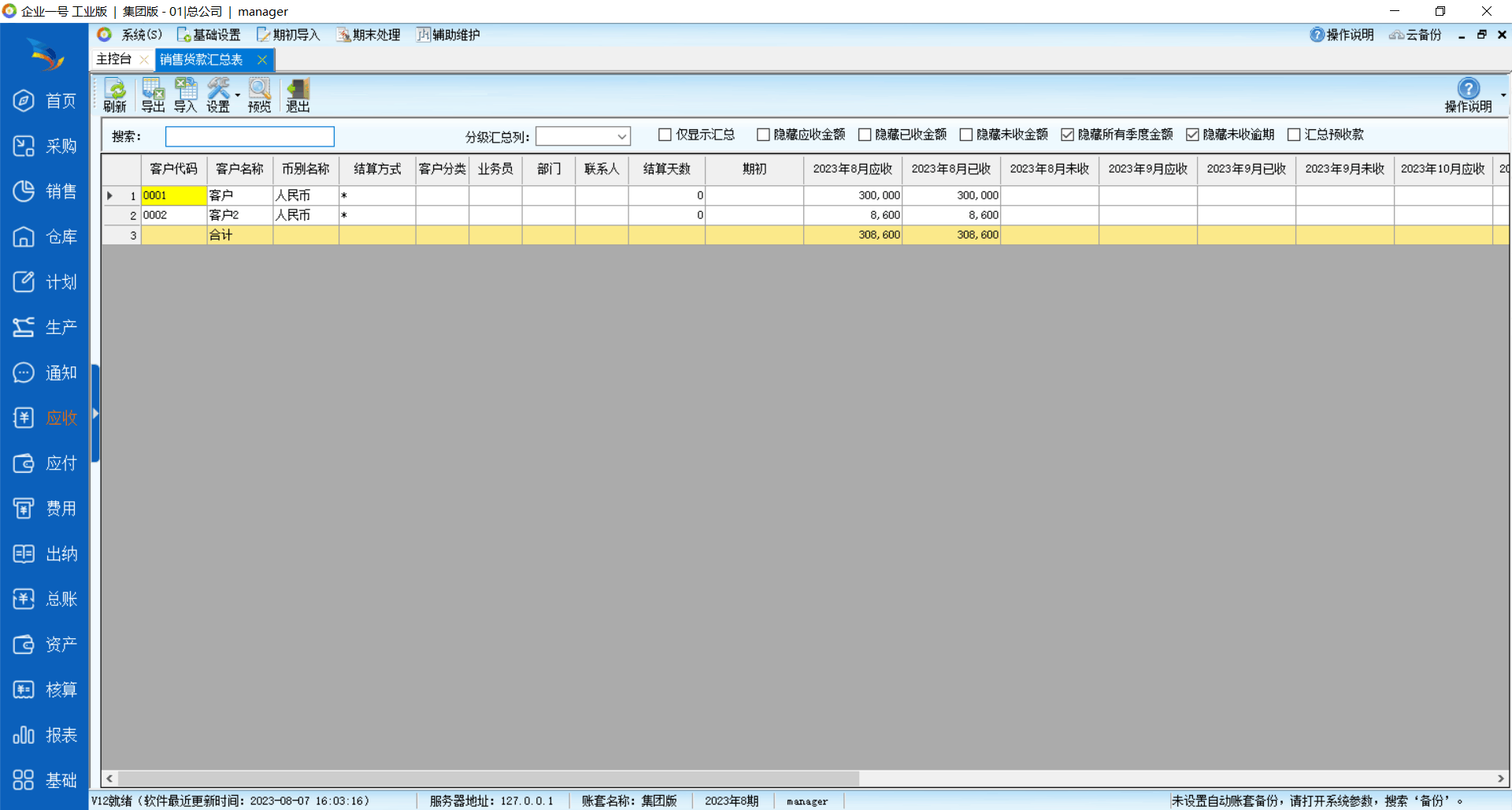The width and height of the screenshot is (1512, 810).
Task: Click the 云备份 cloud backup icon
Action: (1415, 35)
